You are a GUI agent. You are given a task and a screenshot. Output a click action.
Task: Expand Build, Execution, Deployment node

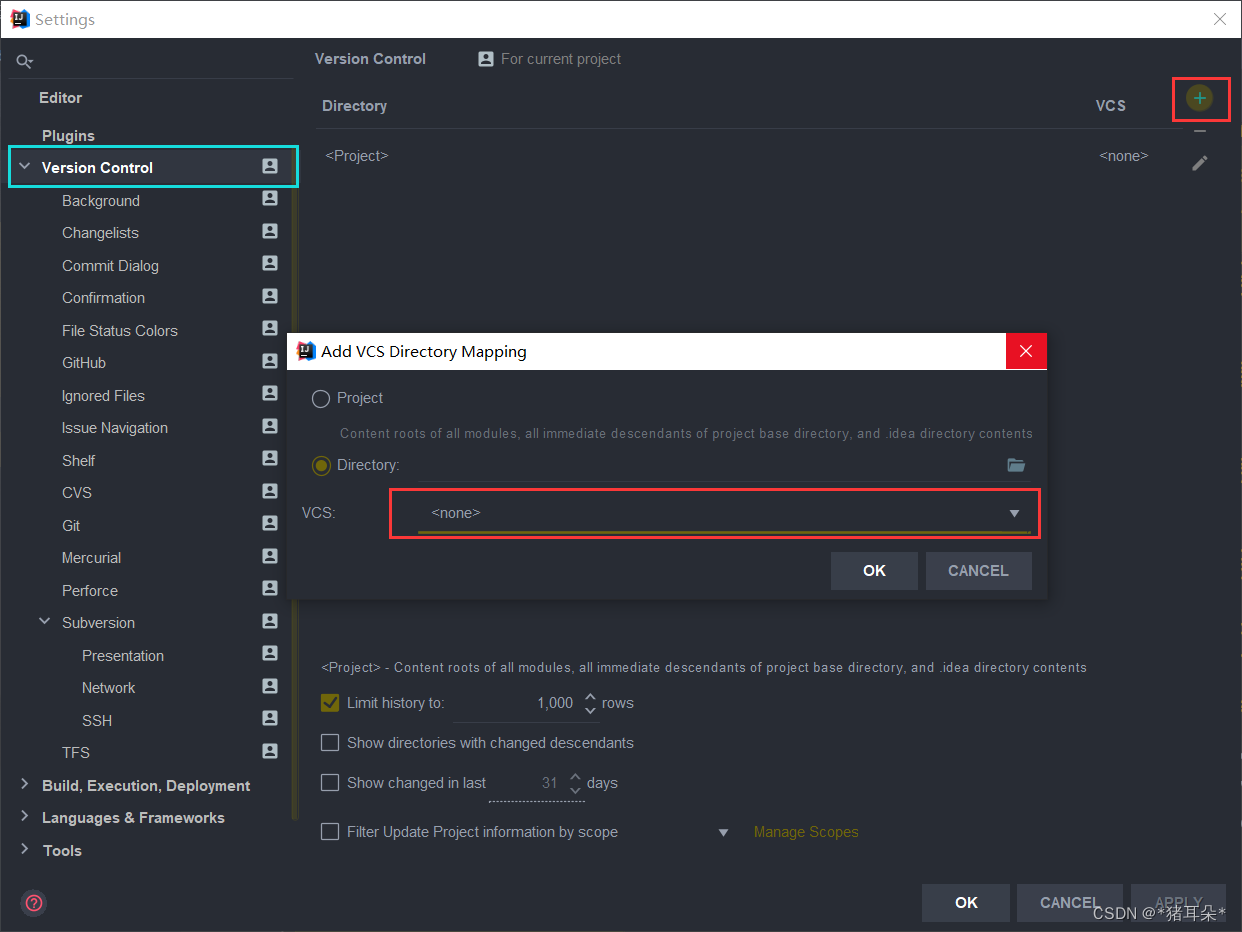pos(25,785)
